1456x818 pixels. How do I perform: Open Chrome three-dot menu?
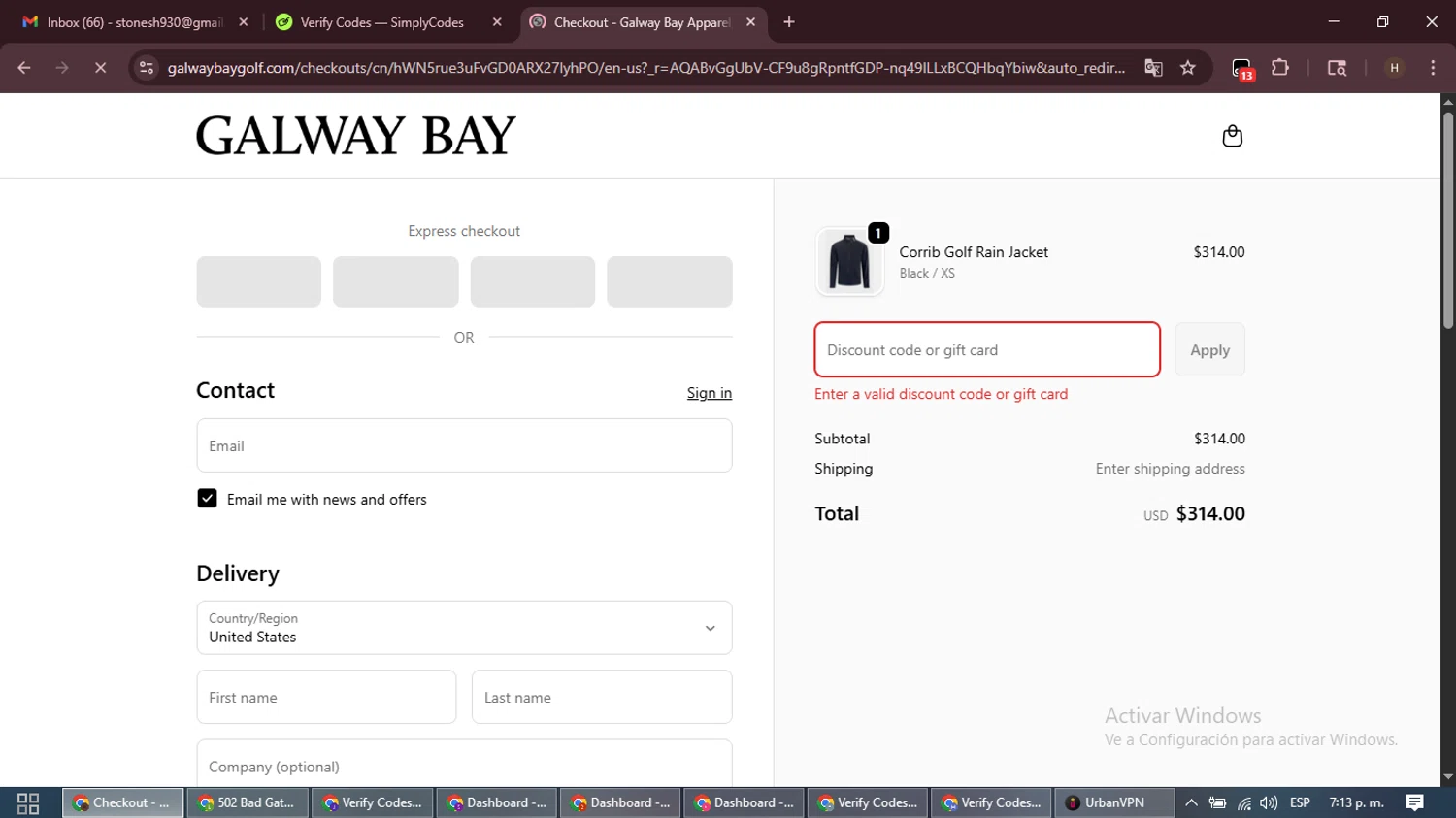pyautogui.click(x=1433, y=68)
